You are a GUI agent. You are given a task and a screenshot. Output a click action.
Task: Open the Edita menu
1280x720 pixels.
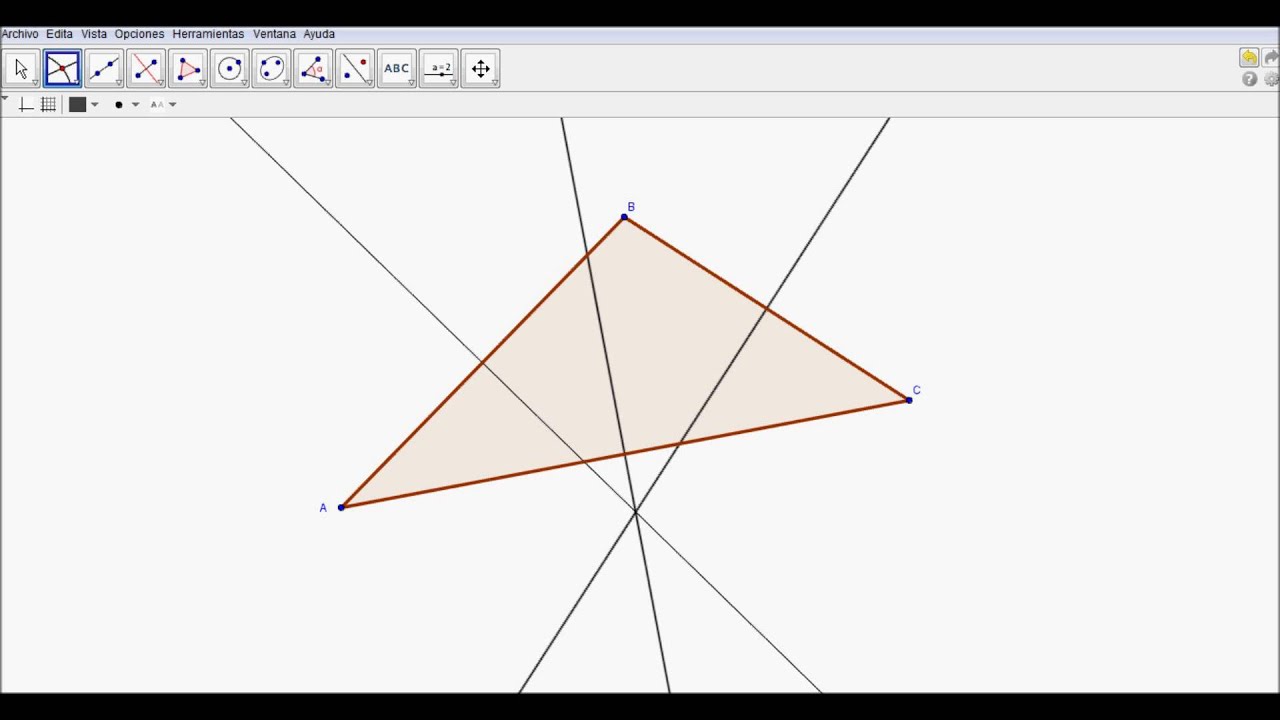pyautogui.click(x=59, y=34)
